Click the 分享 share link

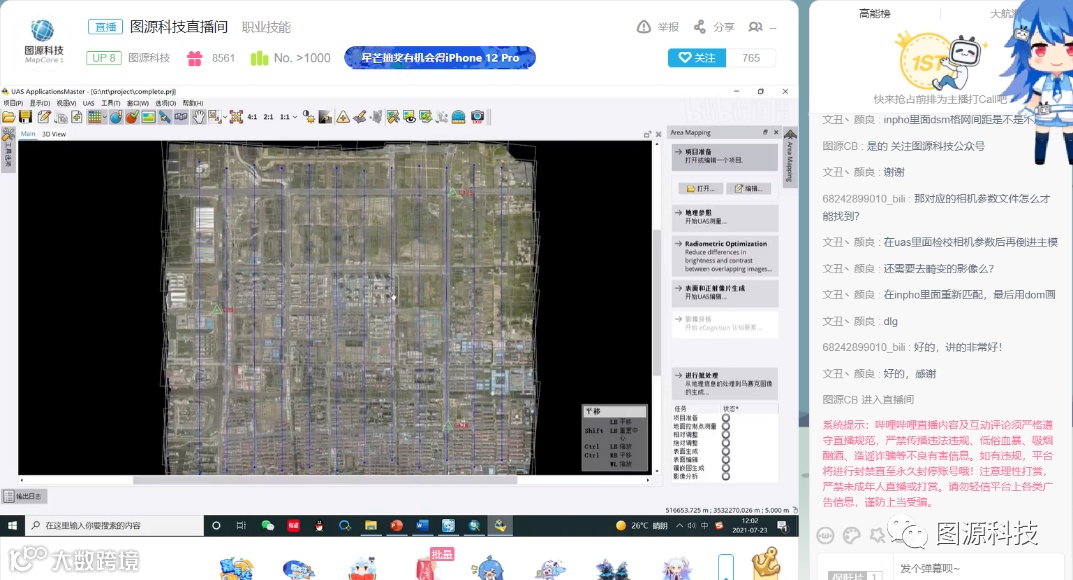coord(714,27)
